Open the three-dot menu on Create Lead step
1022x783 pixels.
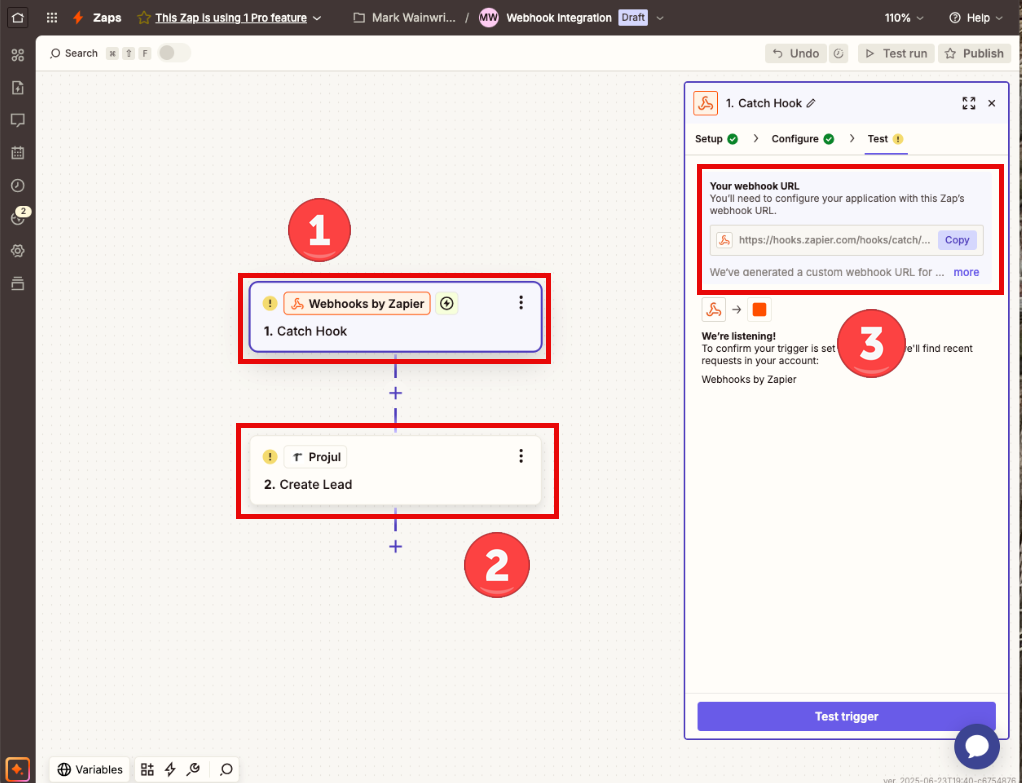tap(521, 455)
